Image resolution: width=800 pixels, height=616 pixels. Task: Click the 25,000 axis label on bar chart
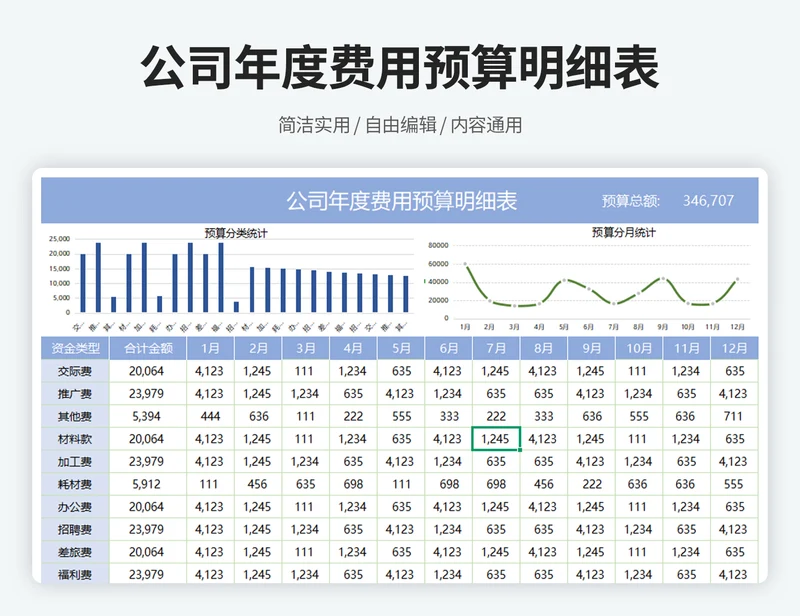click(x=60, y=239)
